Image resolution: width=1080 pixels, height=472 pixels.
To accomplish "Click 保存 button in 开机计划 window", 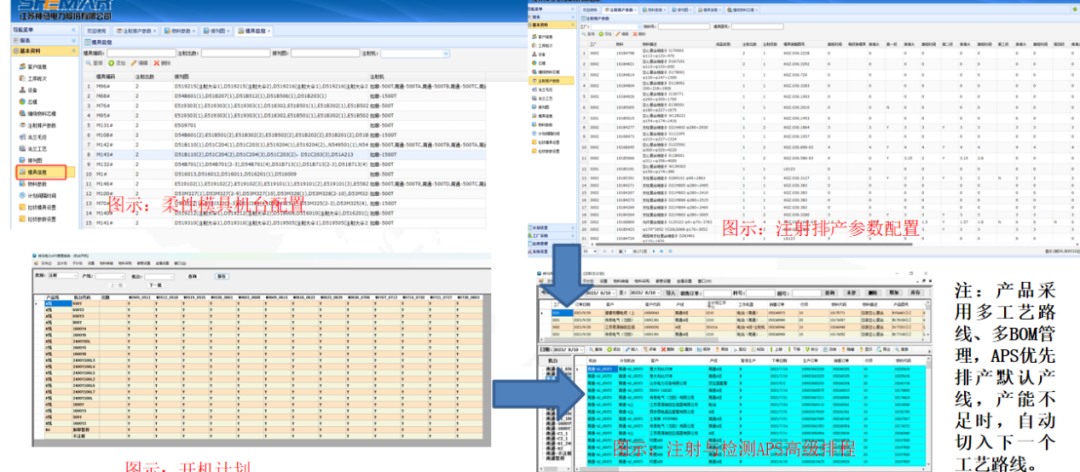I will (221, 276).
